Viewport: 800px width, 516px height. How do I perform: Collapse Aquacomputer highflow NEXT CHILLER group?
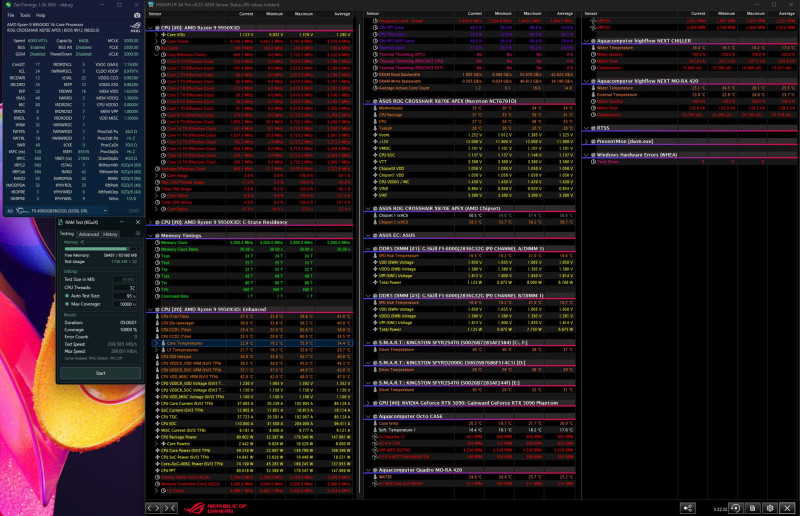click(586, 40)
